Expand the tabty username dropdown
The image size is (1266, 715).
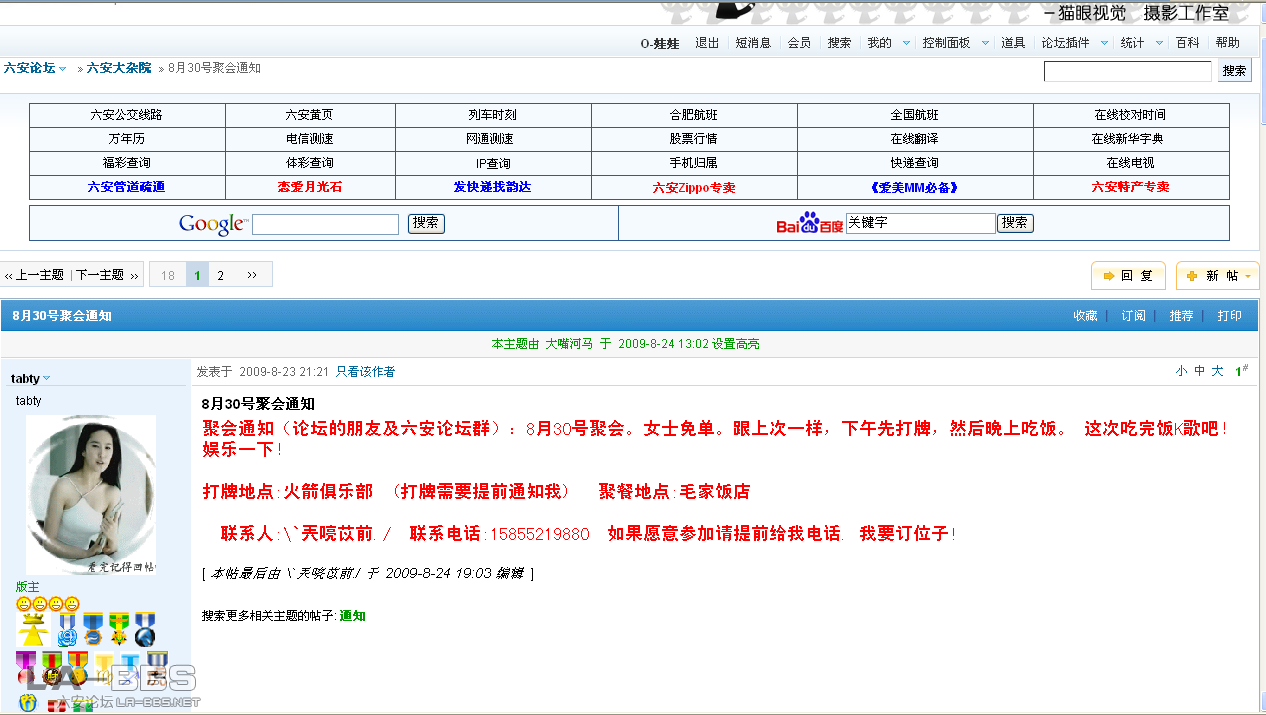(x=30, y=378)
